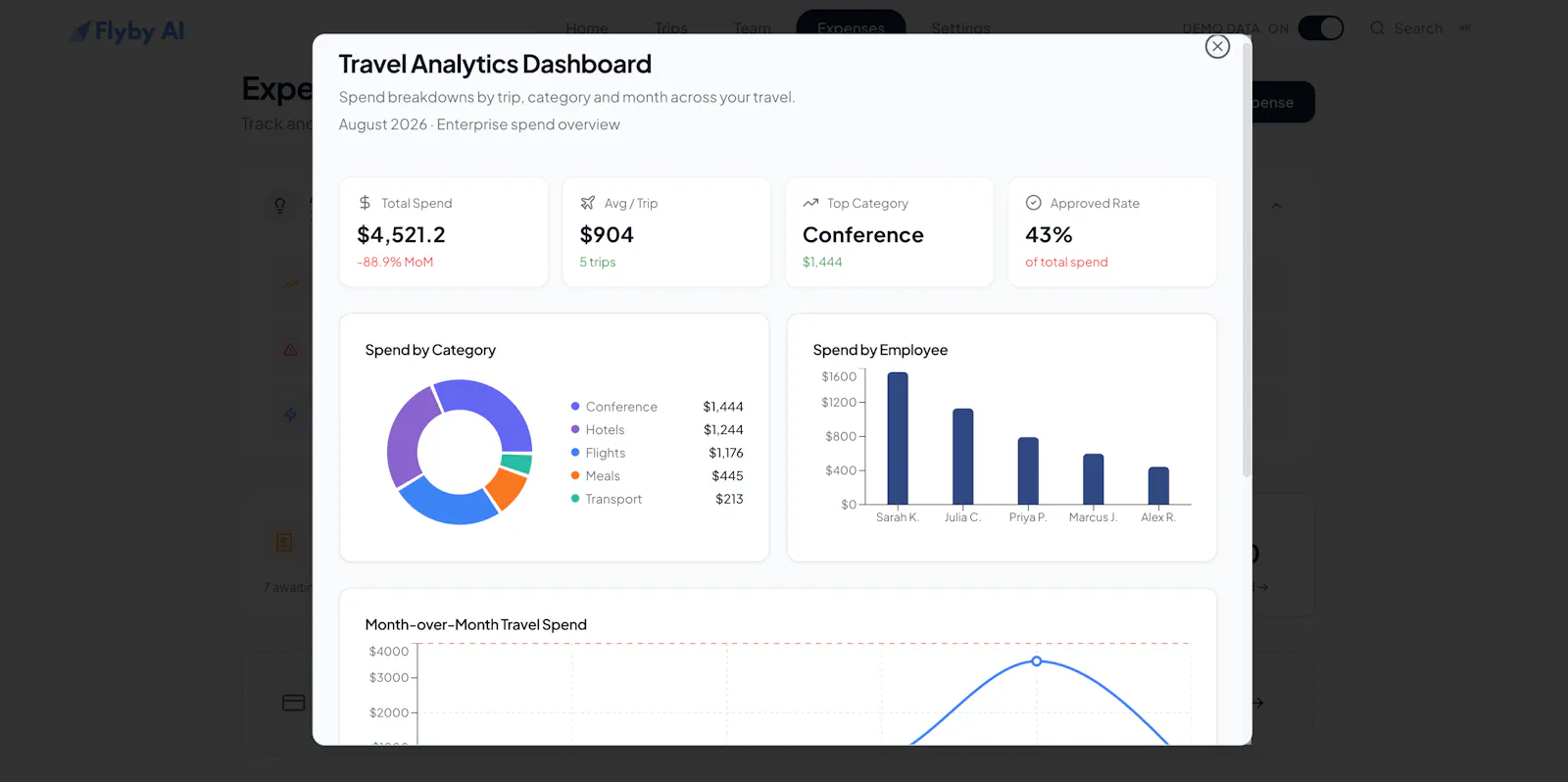This screenshot has width=1568, height=782.
Task: Open the Settings navigation tab
Action: click(x=960, y=28)
